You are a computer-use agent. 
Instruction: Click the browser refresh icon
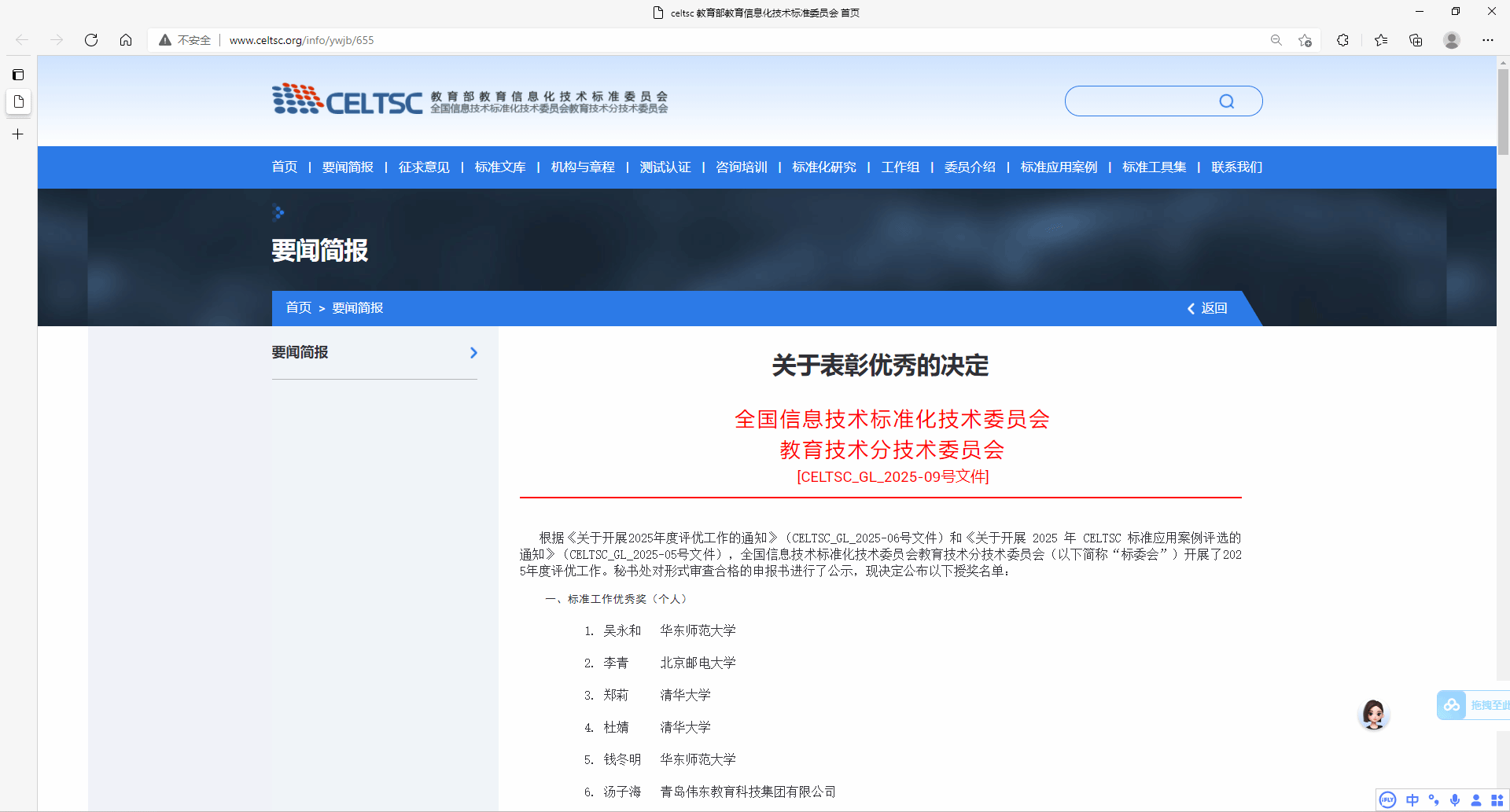(x=91, y=40)
